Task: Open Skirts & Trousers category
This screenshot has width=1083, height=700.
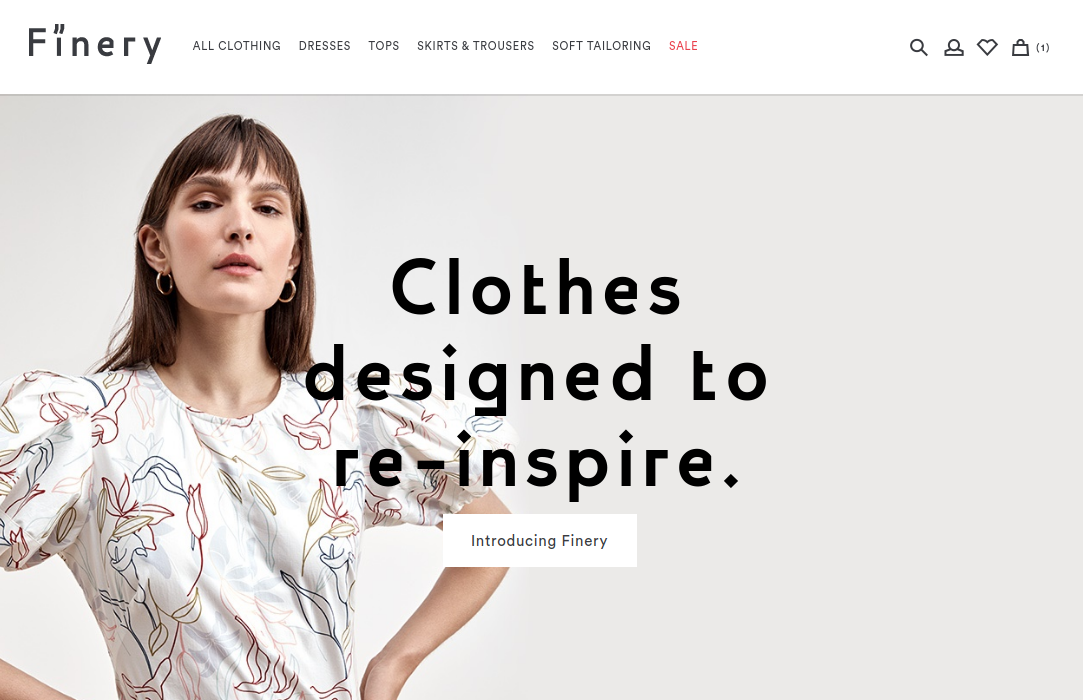Action: coord(475,46)
